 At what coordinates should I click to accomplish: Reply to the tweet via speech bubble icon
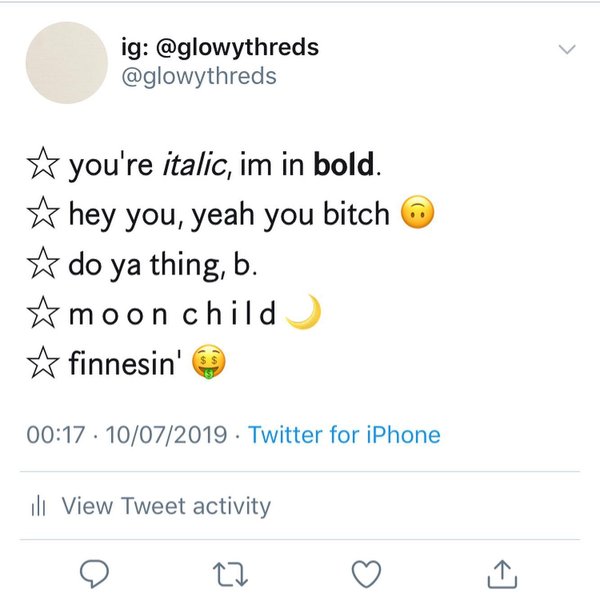(93, 571)
